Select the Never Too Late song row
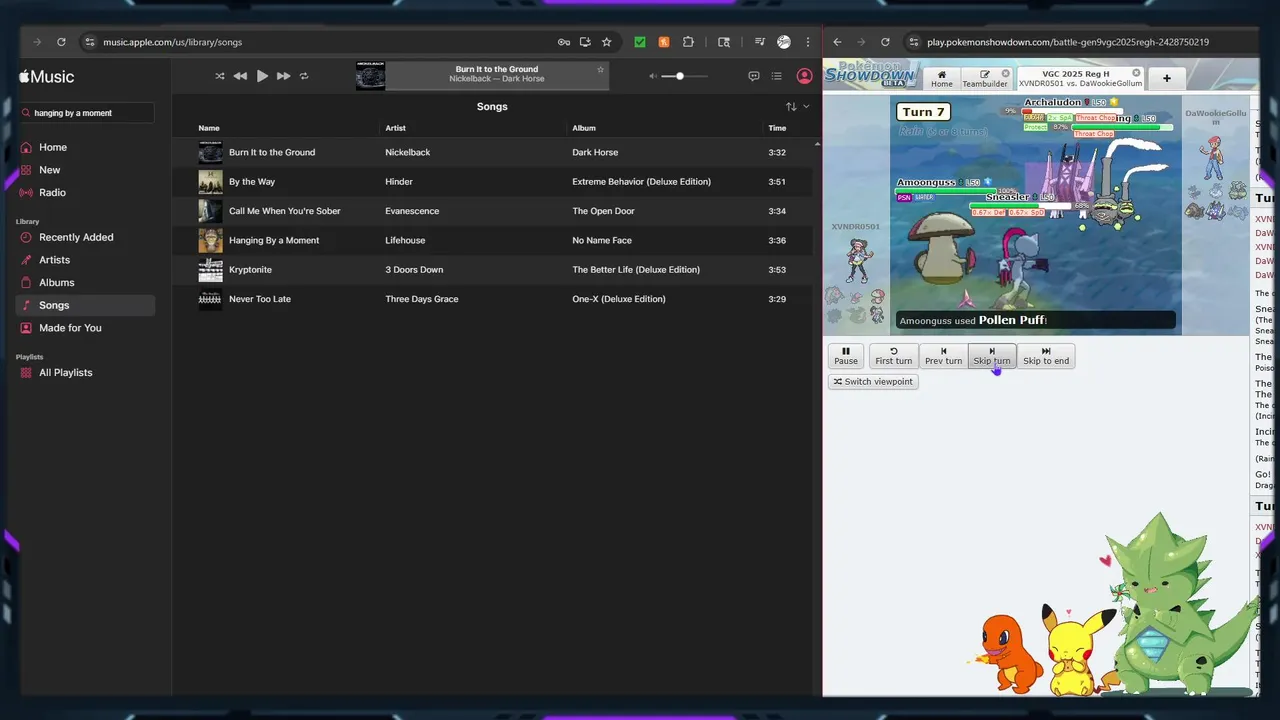This screenshot has height=720, width=1280. click(494, 299)
